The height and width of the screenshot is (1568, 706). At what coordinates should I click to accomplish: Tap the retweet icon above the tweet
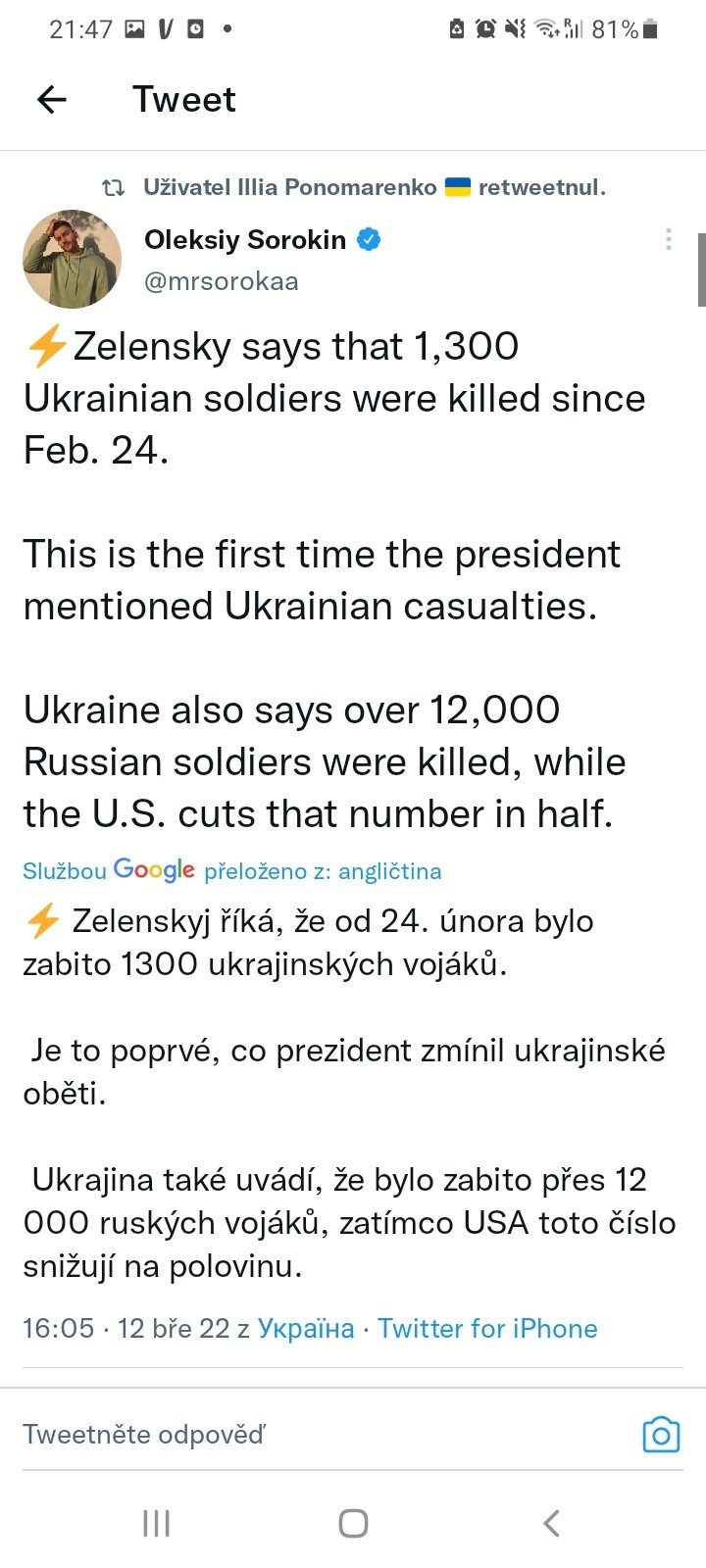pos(114,187)
